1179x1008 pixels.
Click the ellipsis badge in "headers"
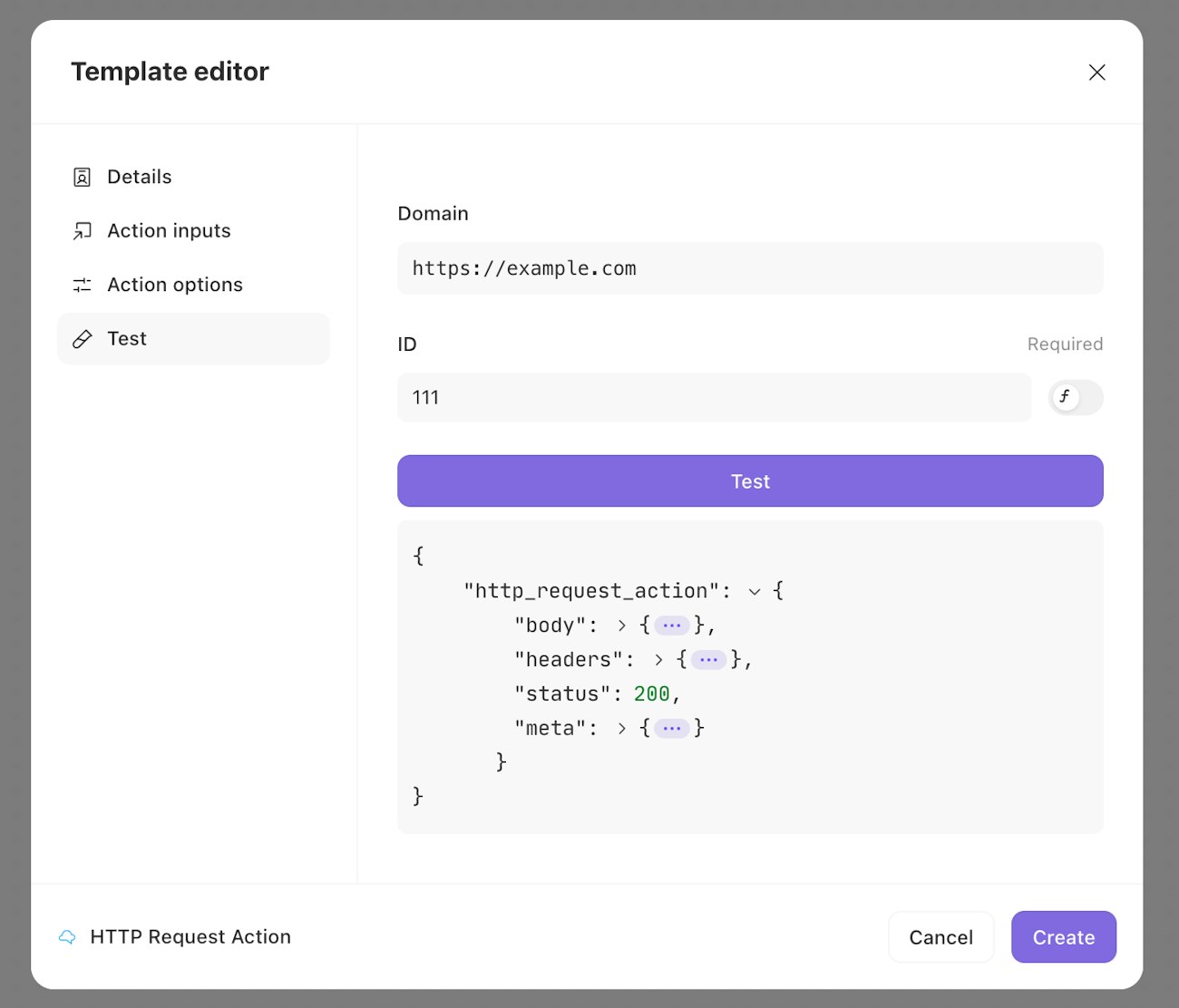pyautogui.click(x=708, y=660)
